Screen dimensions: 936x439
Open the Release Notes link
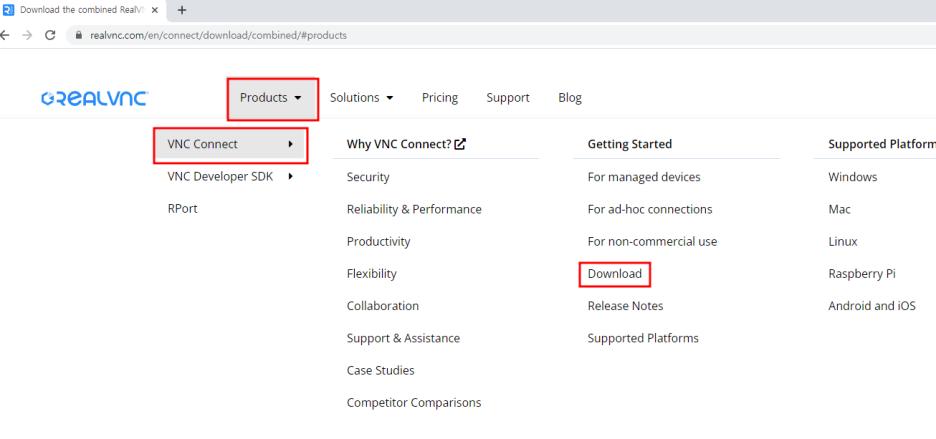pos(626,306)
